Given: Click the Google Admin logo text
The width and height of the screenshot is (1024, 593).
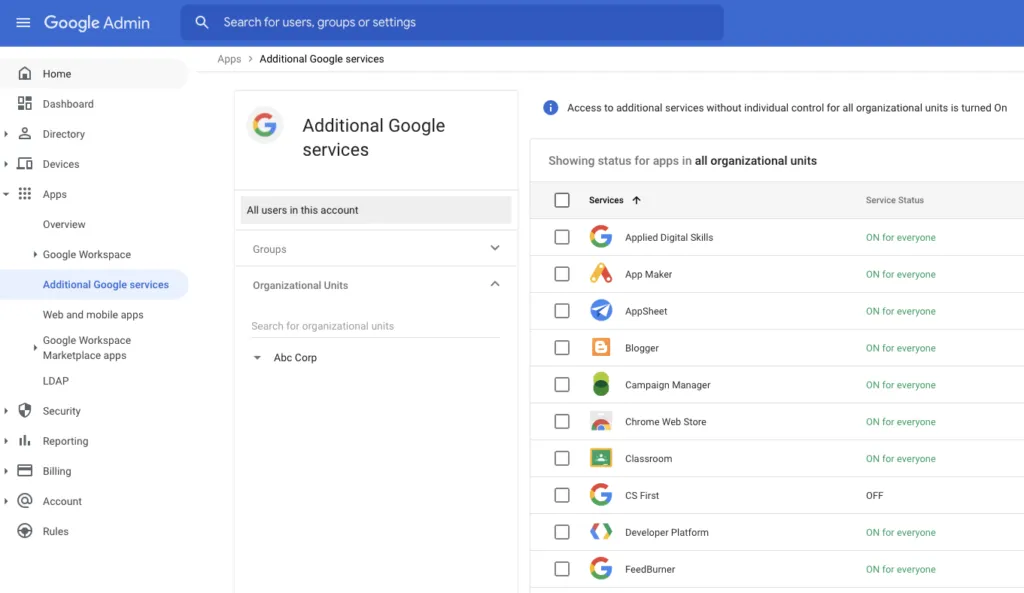Looking at the screenshot, I should [x=97, y=23].
